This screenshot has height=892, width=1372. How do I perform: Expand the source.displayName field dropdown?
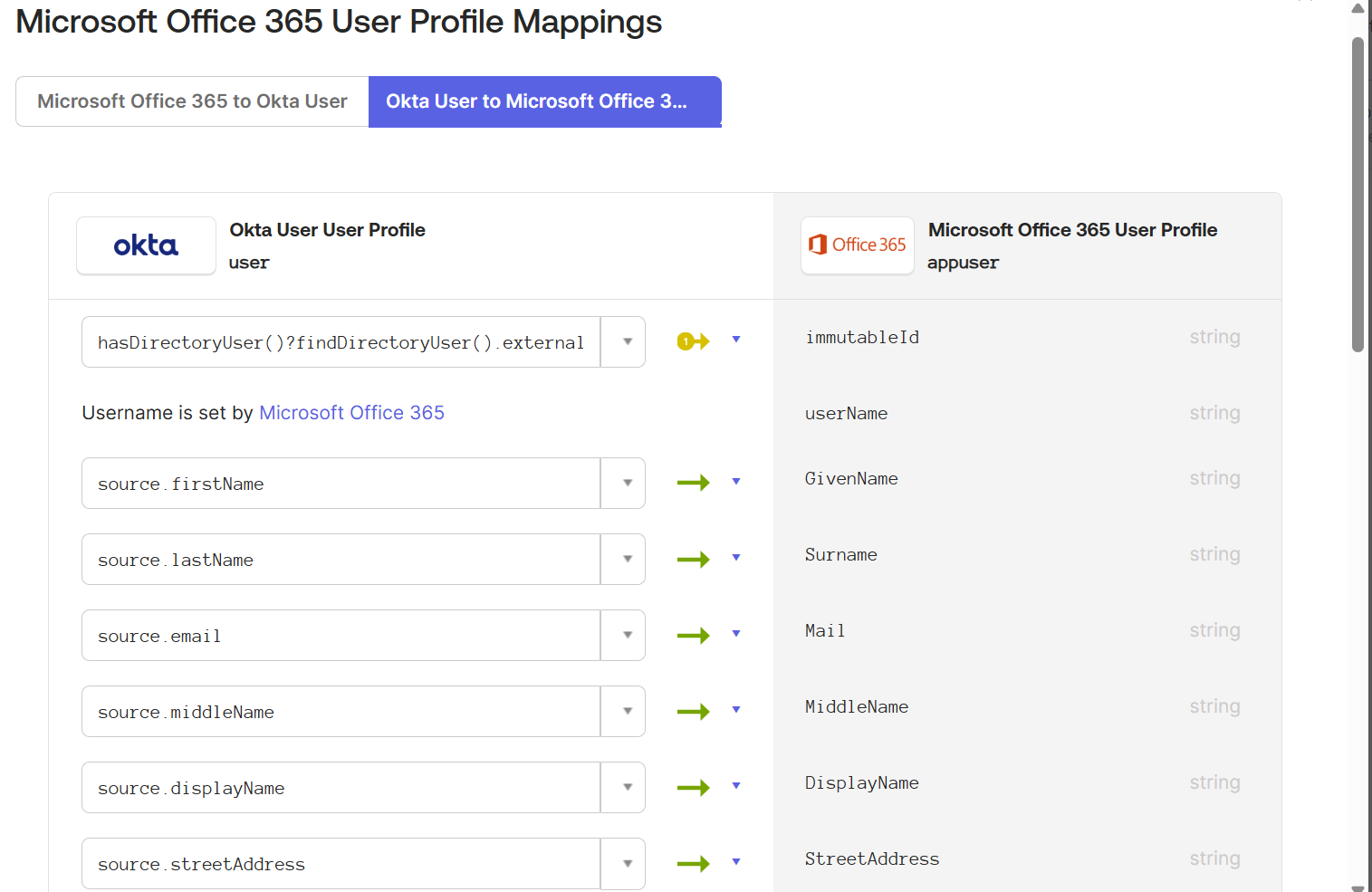(623, 787)
